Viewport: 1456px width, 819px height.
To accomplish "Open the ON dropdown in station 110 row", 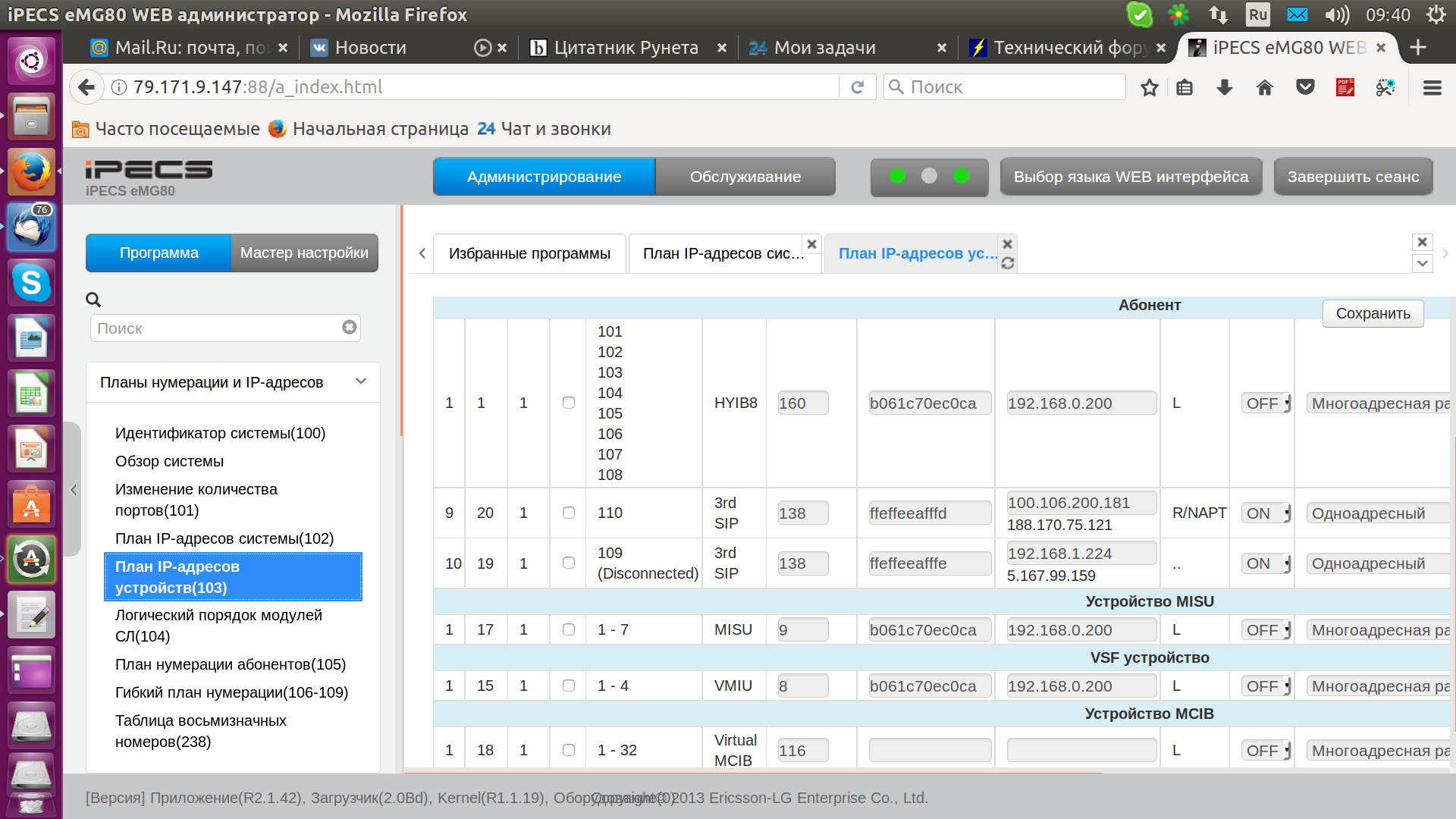I will pyautogui.click(x=1266, y=513).
